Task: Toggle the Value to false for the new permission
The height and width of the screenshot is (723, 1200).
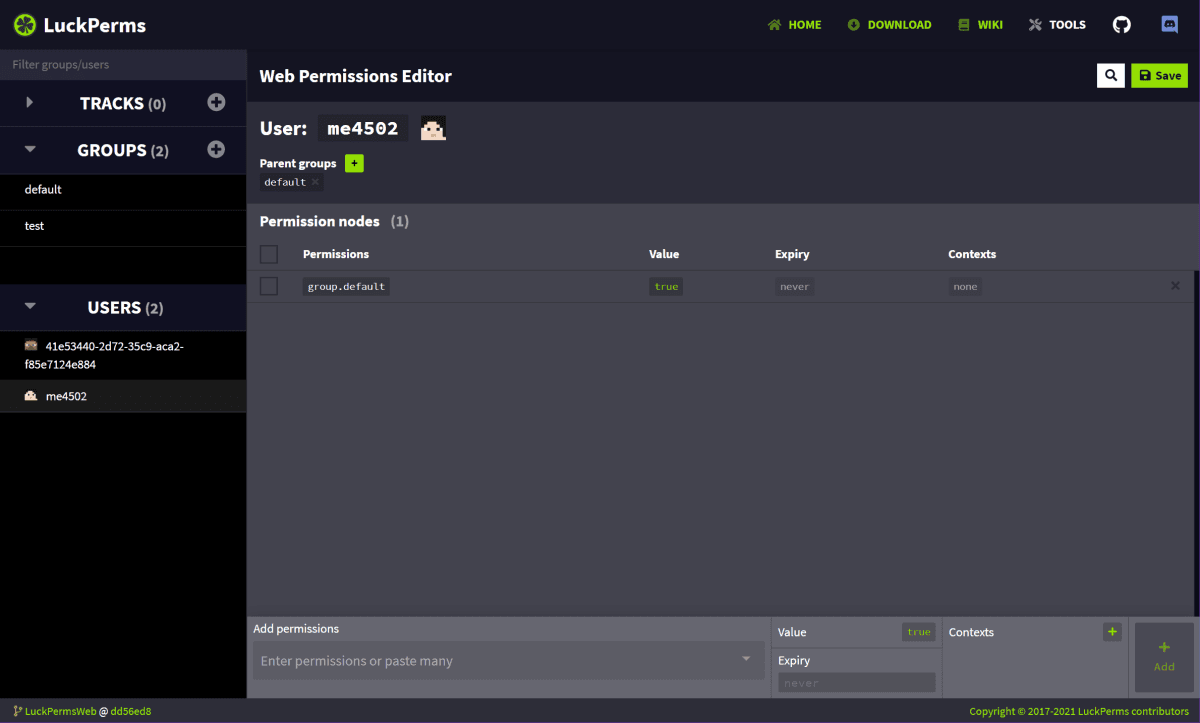Action: 918,632
